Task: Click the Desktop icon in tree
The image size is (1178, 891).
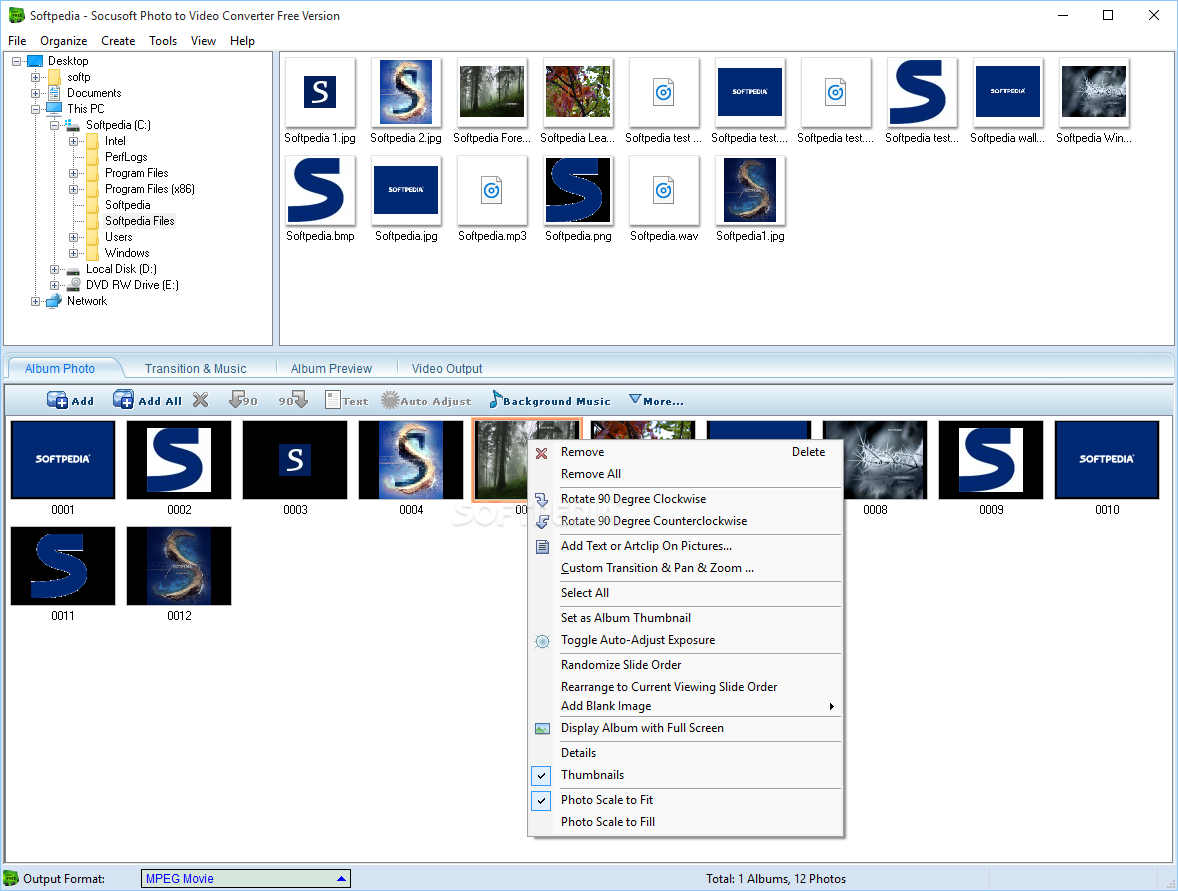Action: [35, 61]
